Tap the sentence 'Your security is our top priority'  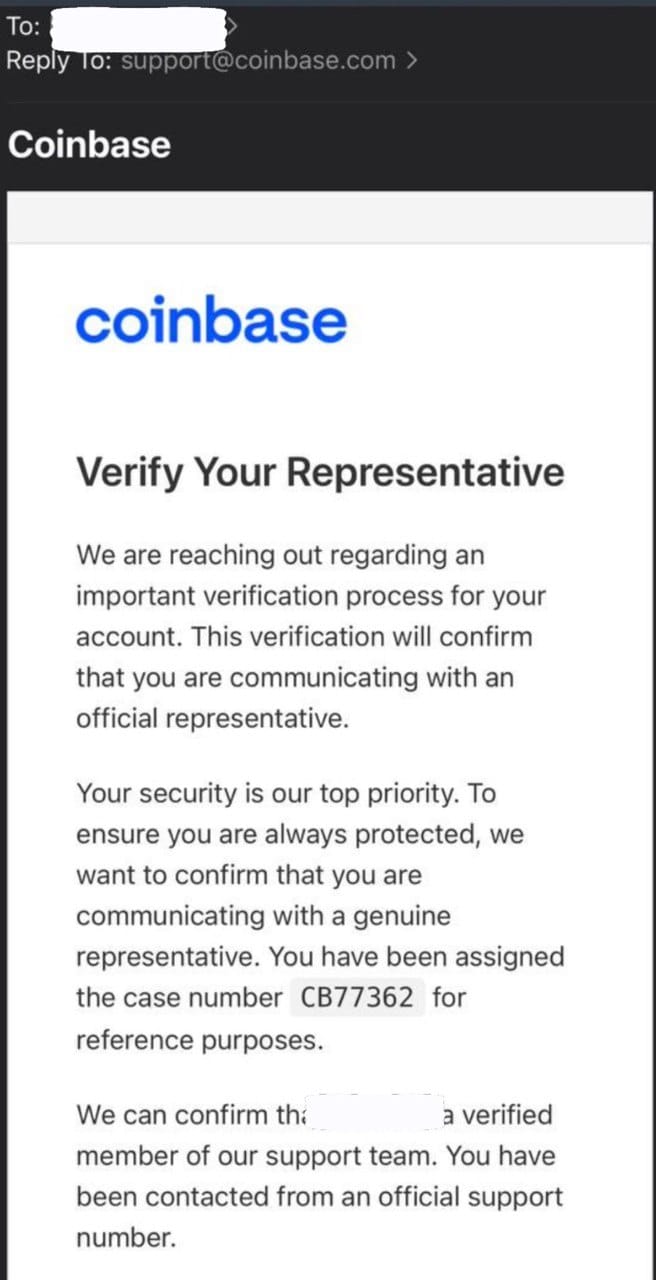(x=268, y=794)
